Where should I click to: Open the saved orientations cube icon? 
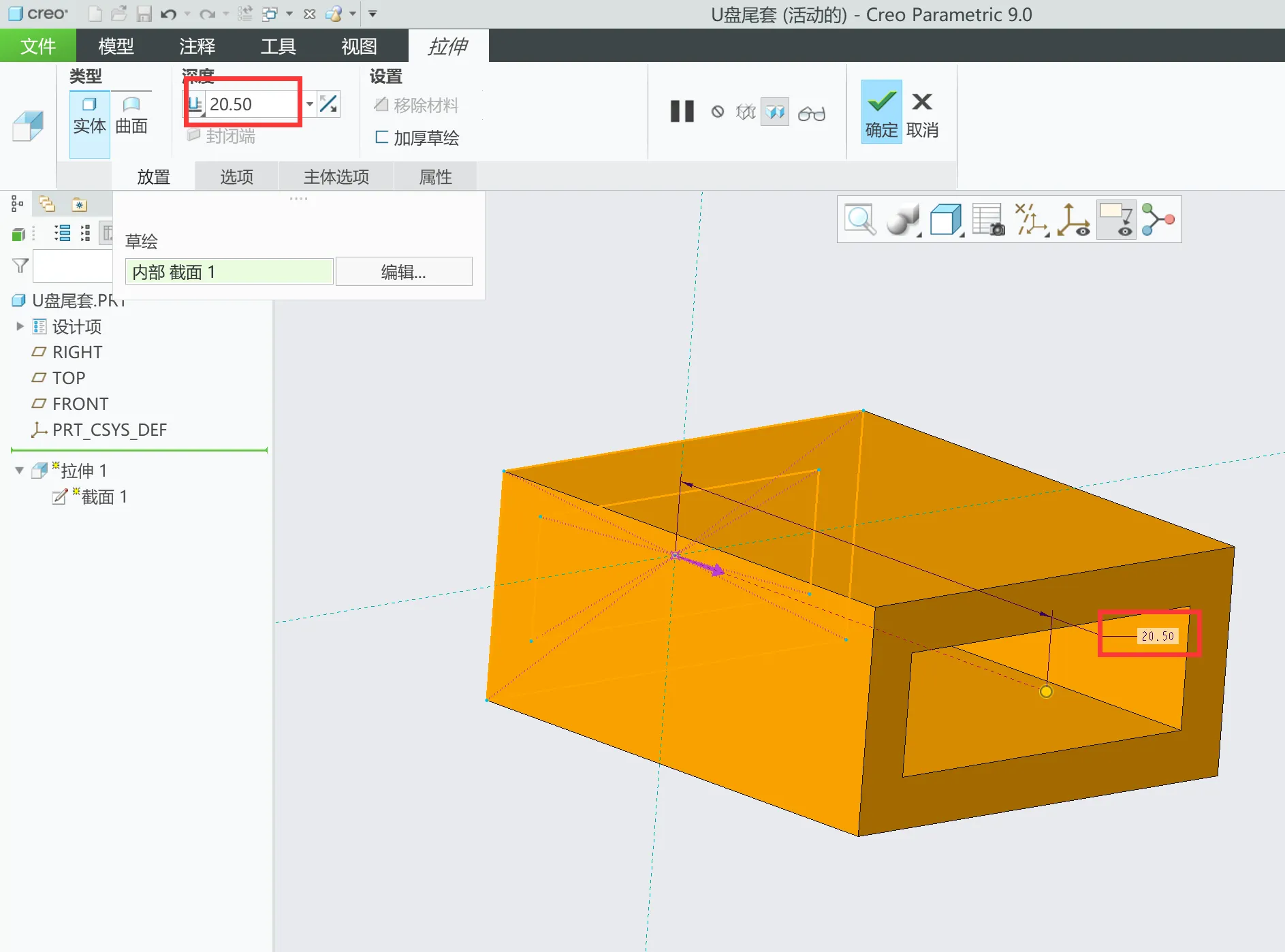tap(945, 220)
